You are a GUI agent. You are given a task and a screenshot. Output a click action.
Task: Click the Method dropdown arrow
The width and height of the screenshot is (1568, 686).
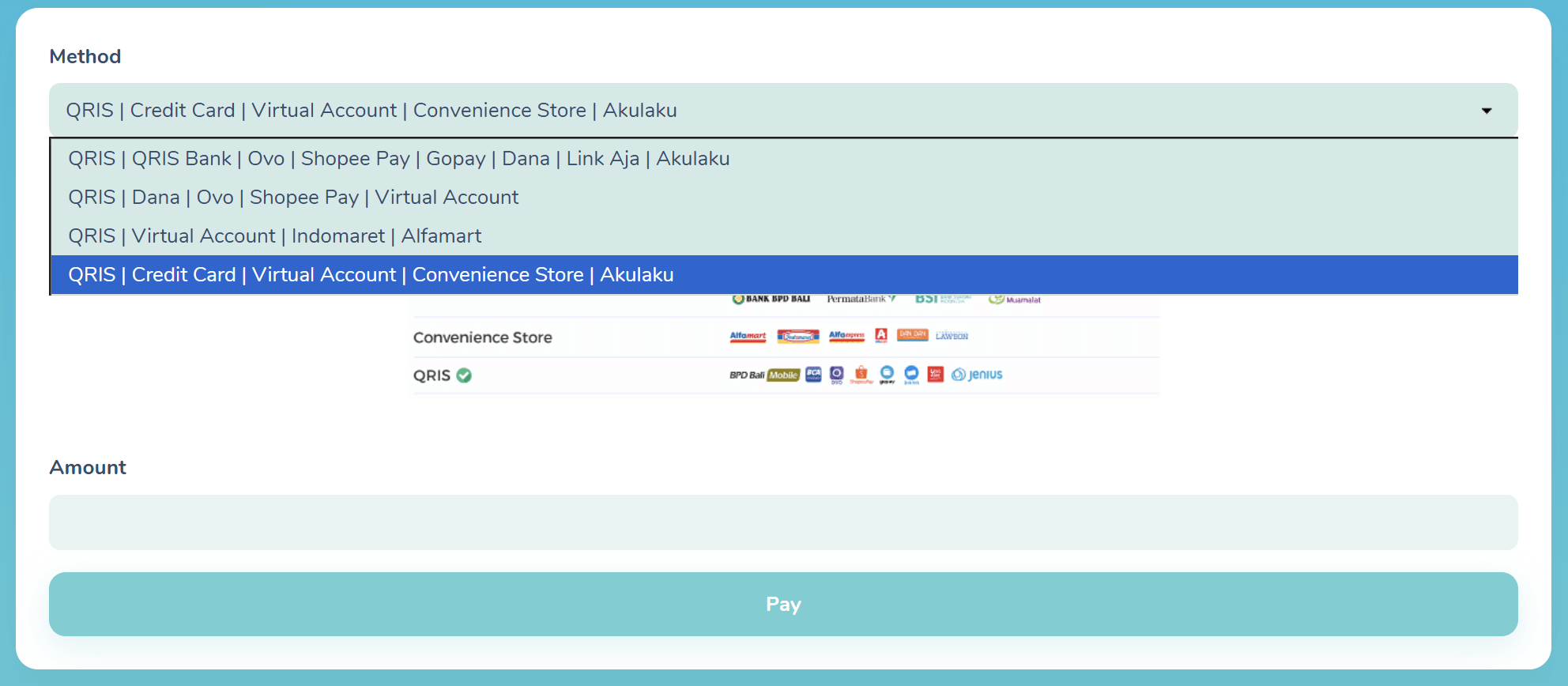(1486, 111)
